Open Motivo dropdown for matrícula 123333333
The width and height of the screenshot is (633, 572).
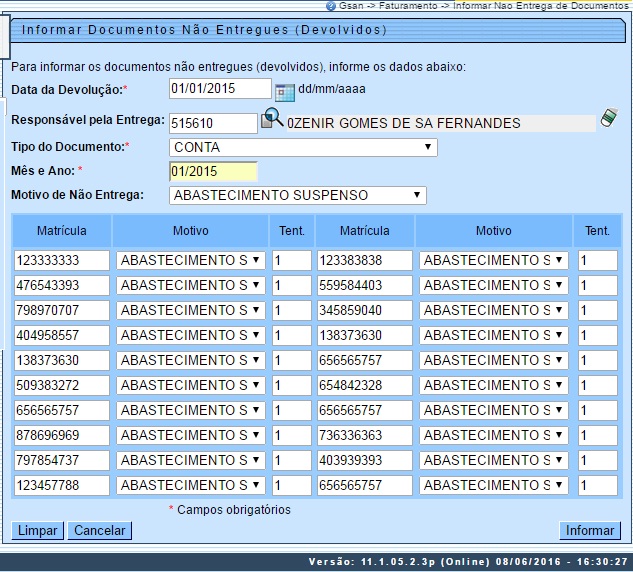(x=191, y=260)
